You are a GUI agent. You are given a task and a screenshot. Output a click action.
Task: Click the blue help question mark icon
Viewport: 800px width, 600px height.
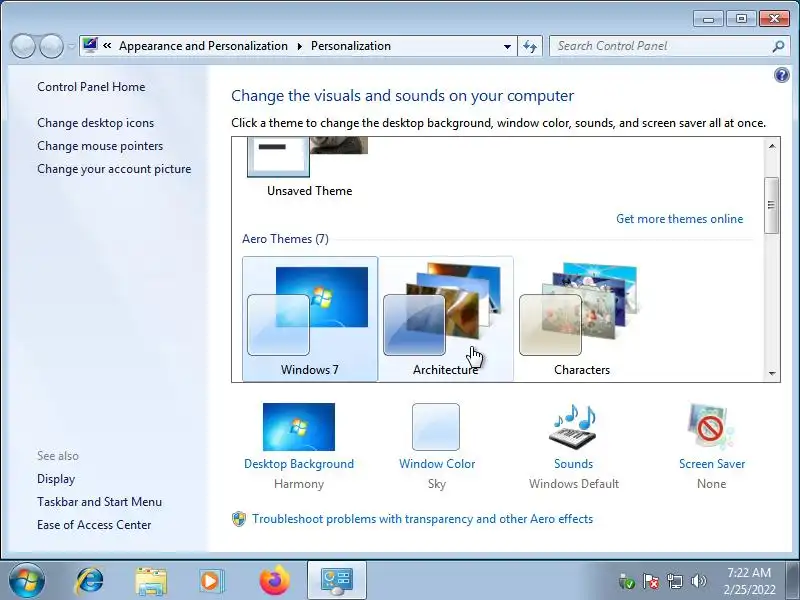(x=781, y=76)
